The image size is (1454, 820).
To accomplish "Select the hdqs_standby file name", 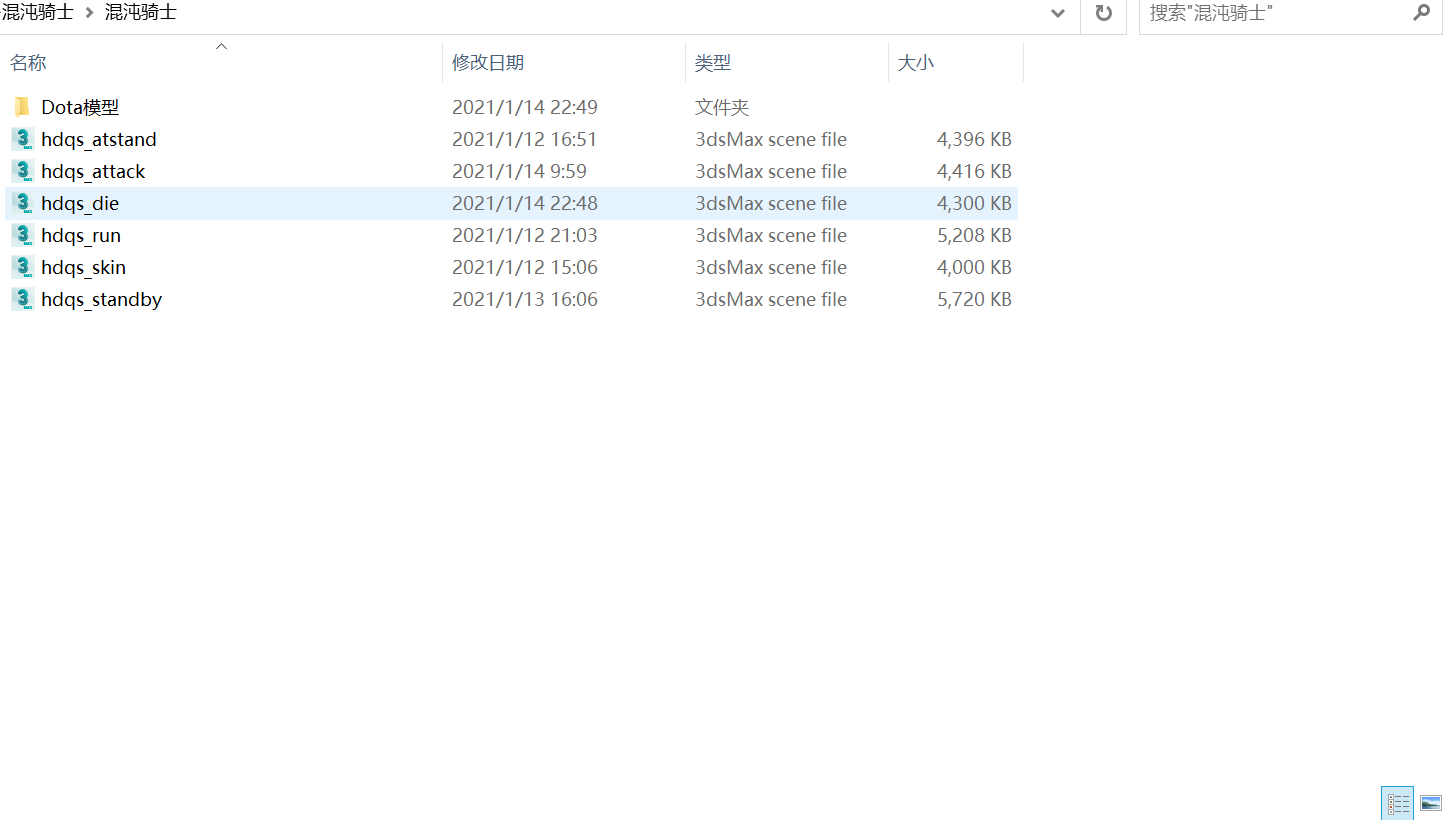I will [x=102, y=299].
